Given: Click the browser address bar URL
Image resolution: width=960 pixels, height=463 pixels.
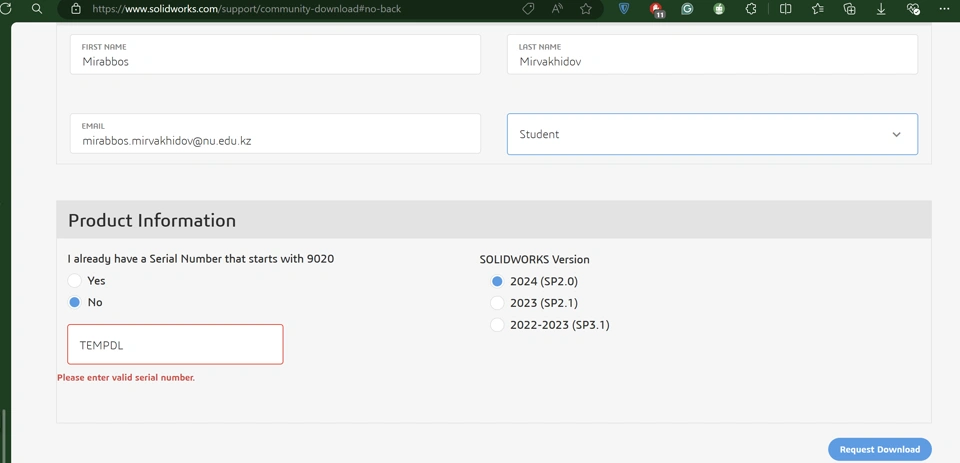Looking at the screenshot, I should click(x=247, y=9).
